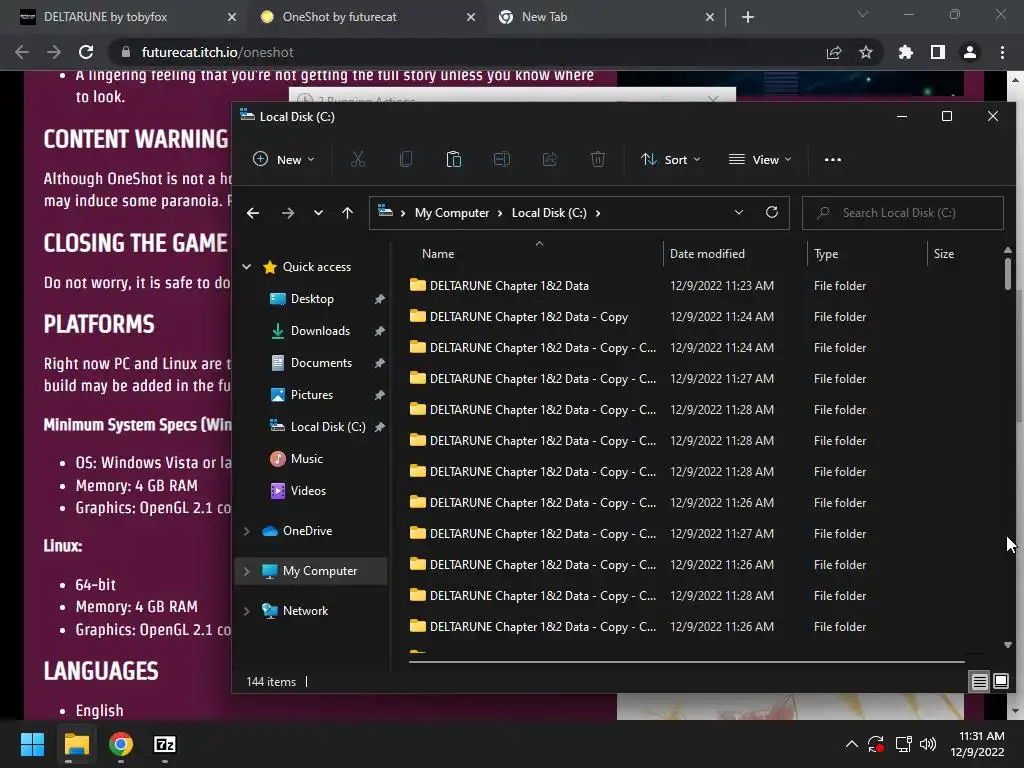Click Search Local Disk (C:) field
This screenshot has width=1024, height=768.
click(x=903, y=213)
